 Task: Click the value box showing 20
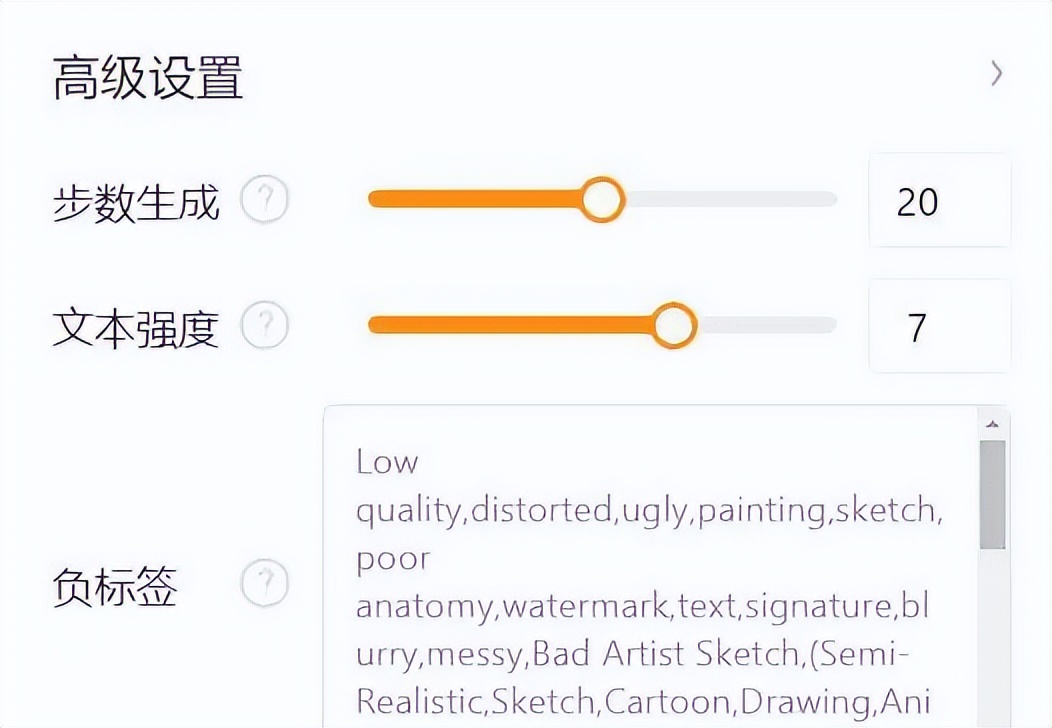939,202
